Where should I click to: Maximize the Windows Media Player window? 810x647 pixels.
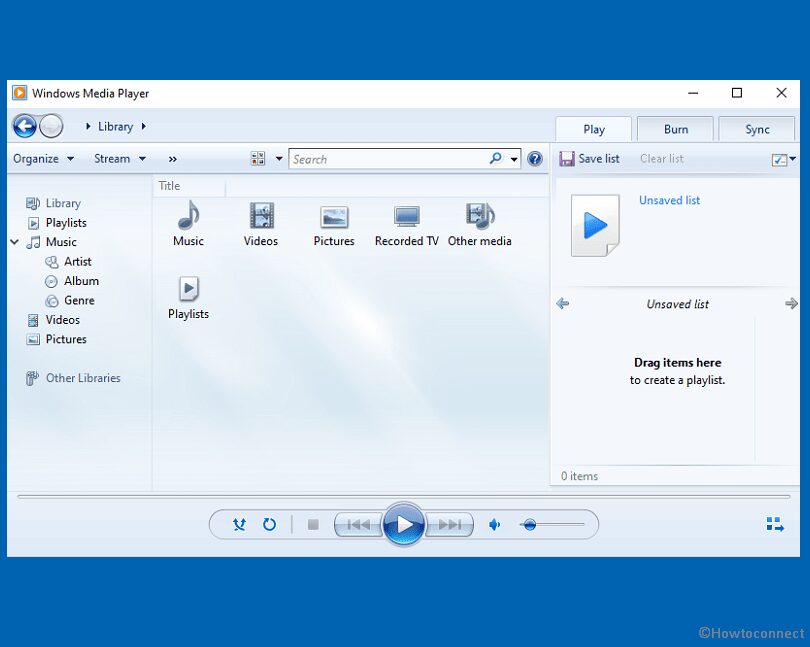pos(737,93)
